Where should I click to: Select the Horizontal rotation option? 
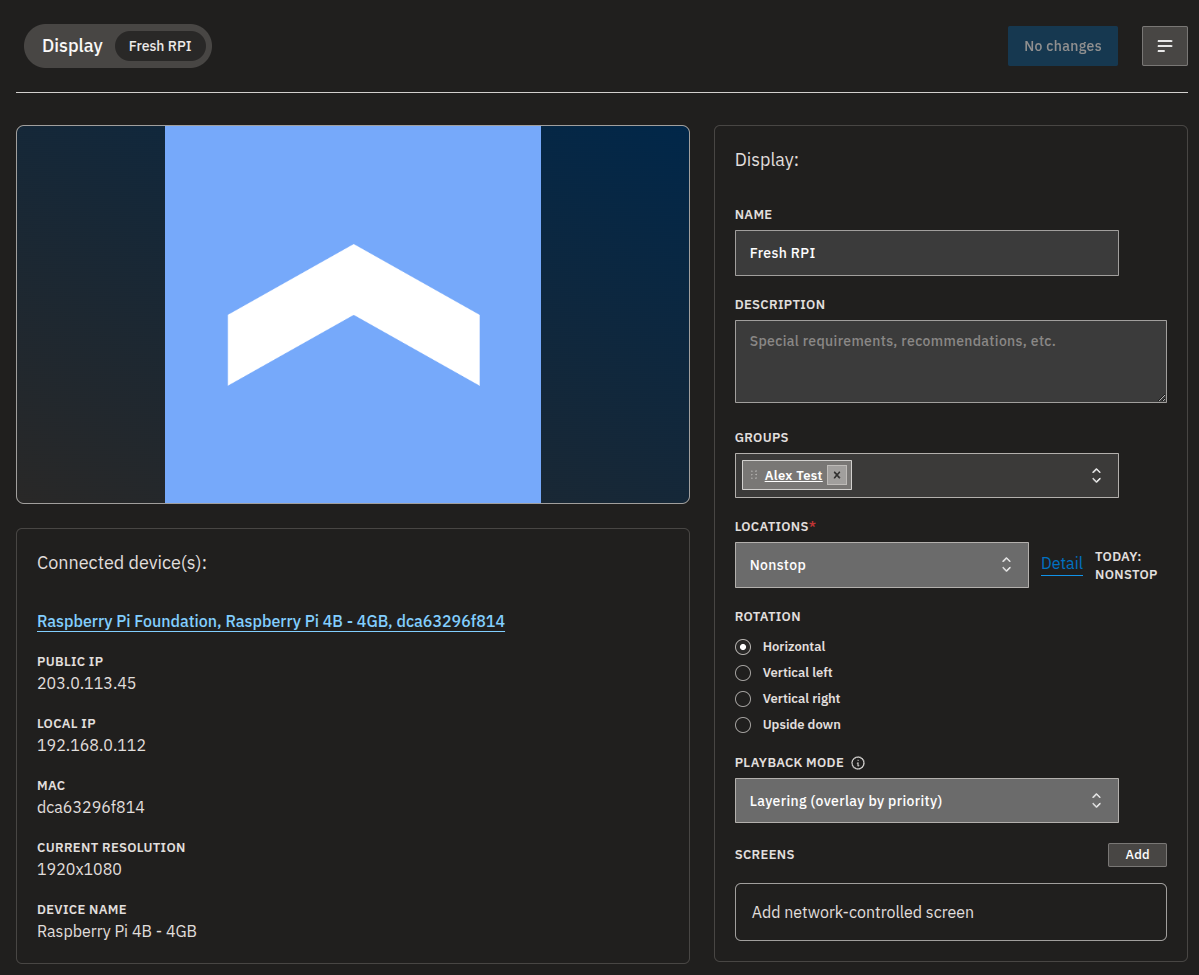pyautogui.click(x=743, y=647)
